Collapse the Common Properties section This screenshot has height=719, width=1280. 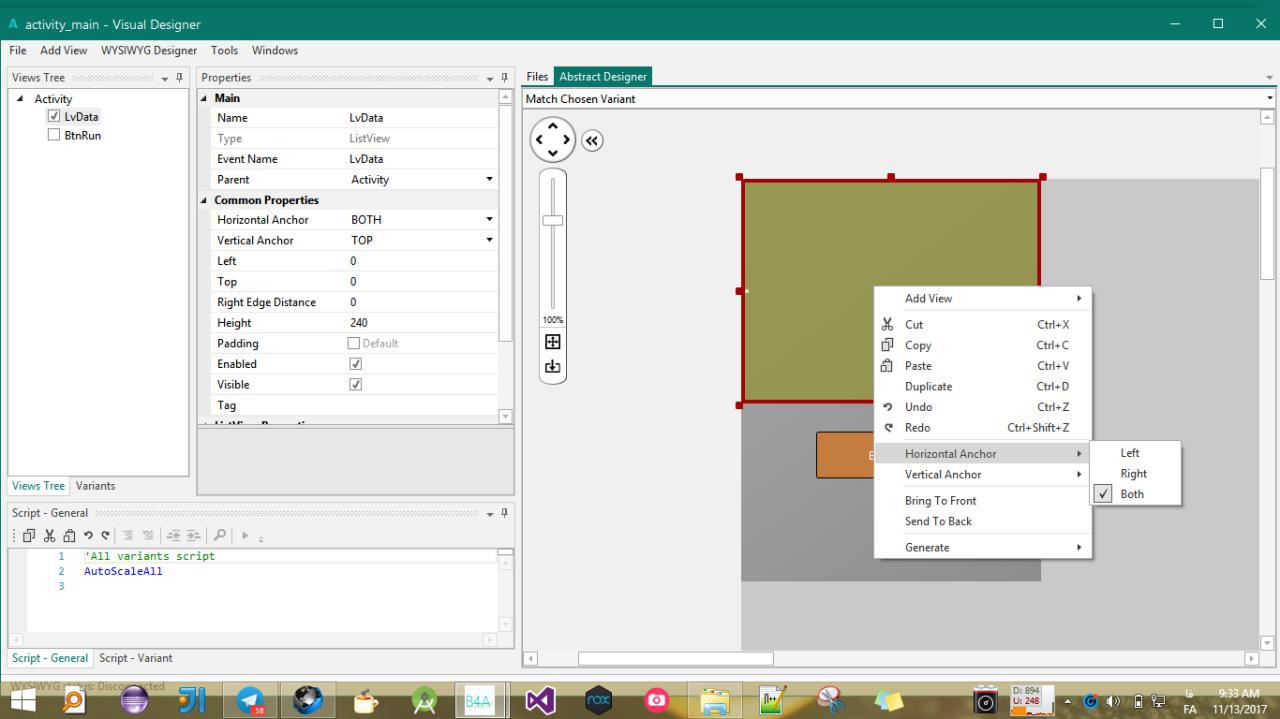tap(206, 200)
